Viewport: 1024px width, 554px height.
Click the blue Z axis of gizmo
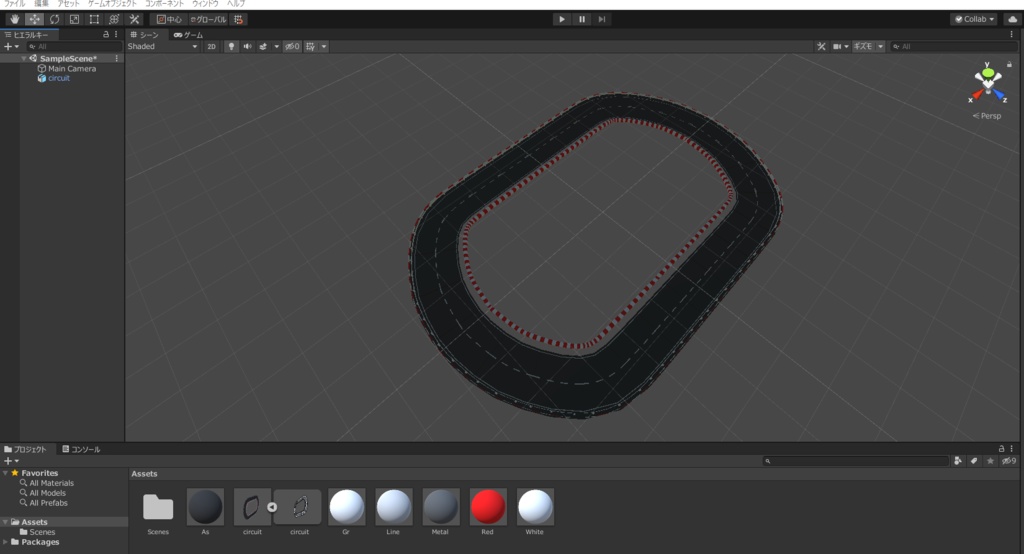(1000, 96)
